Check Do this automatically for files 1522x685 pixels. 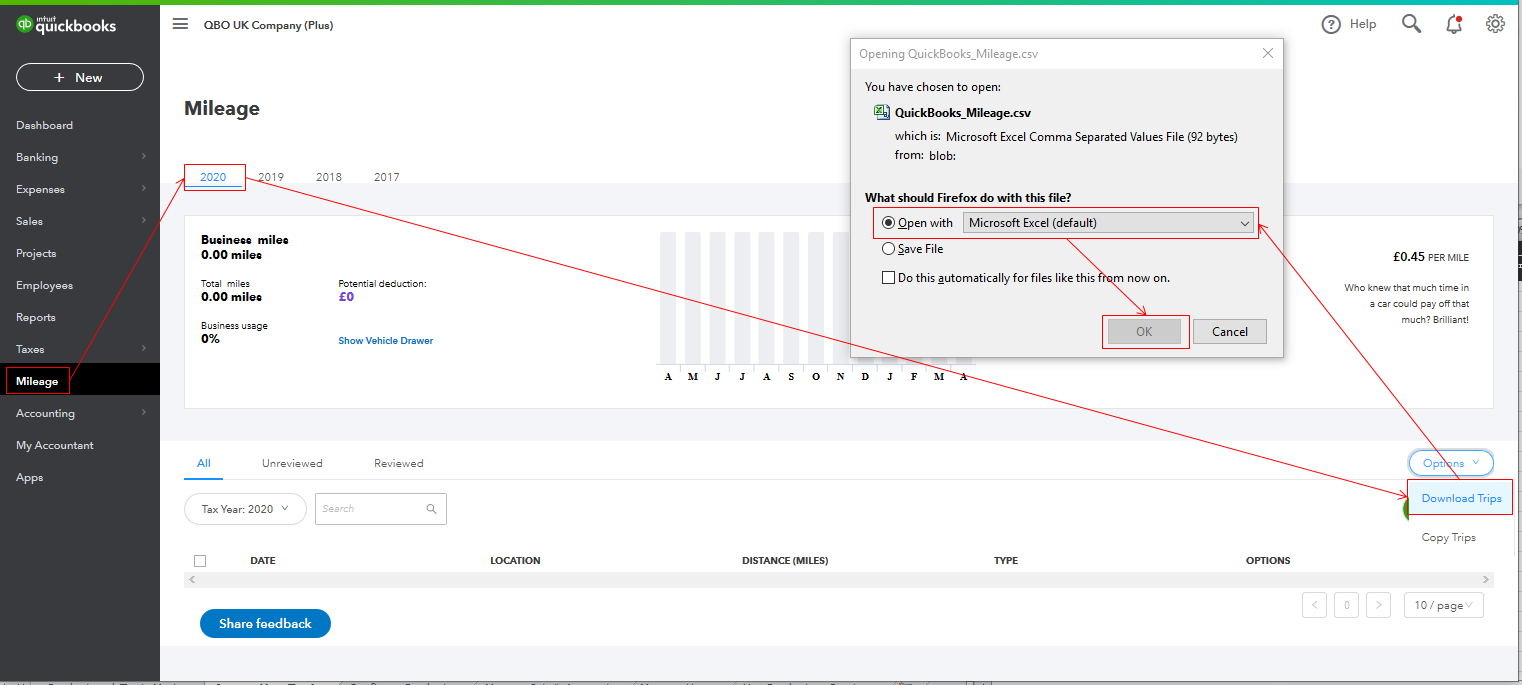pyautogui.click(x=888, y=278)
